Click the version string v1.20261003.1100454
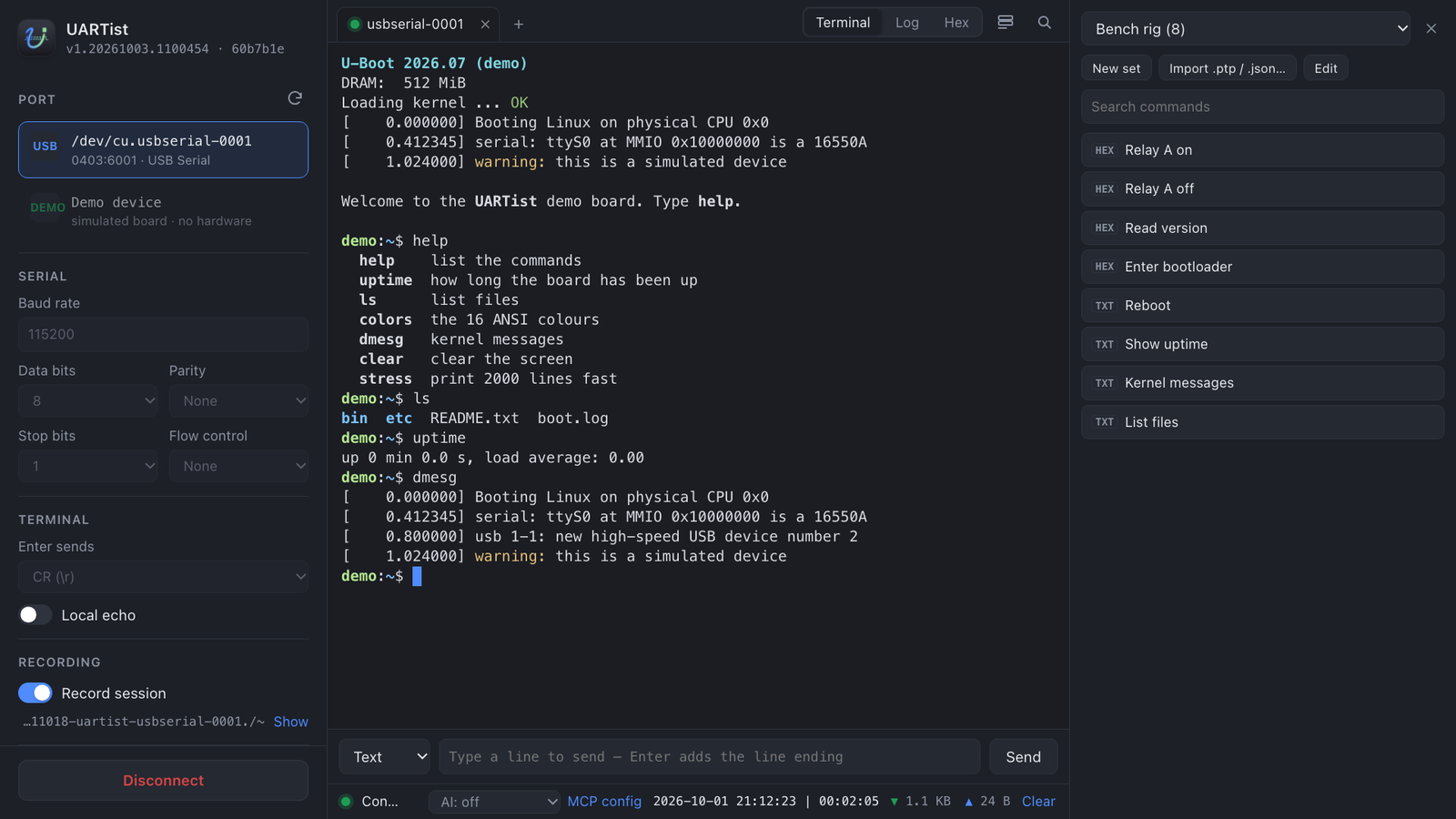 tap(137, 49)
